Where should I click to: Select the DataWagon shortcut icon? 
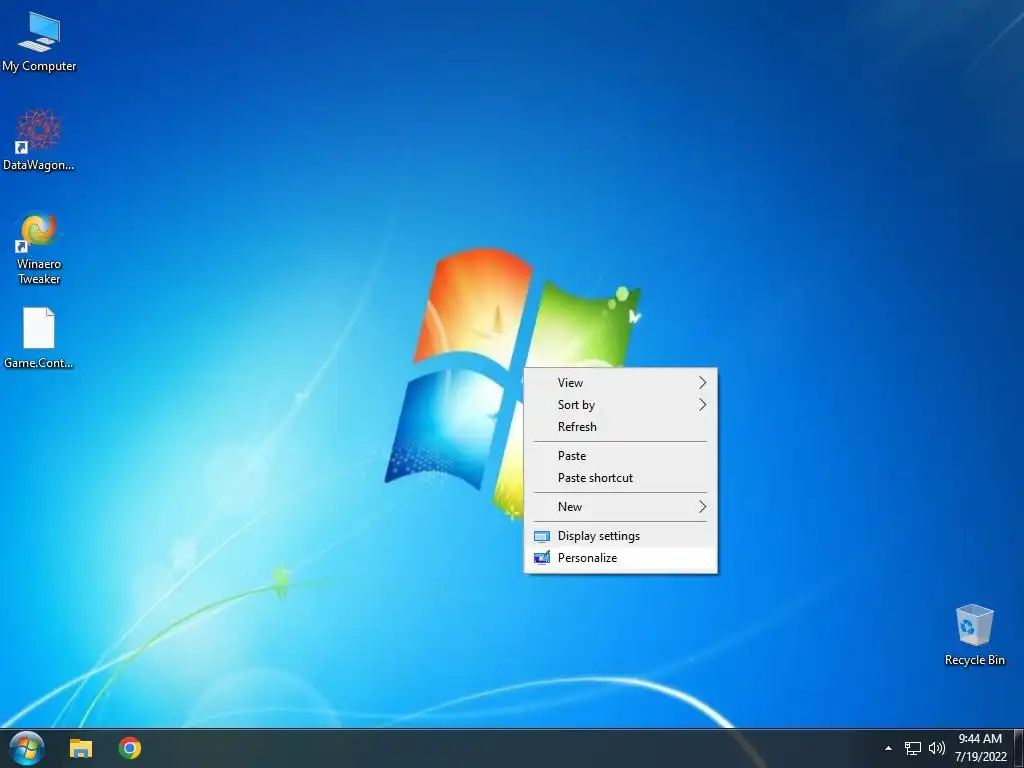pos(39,140)
